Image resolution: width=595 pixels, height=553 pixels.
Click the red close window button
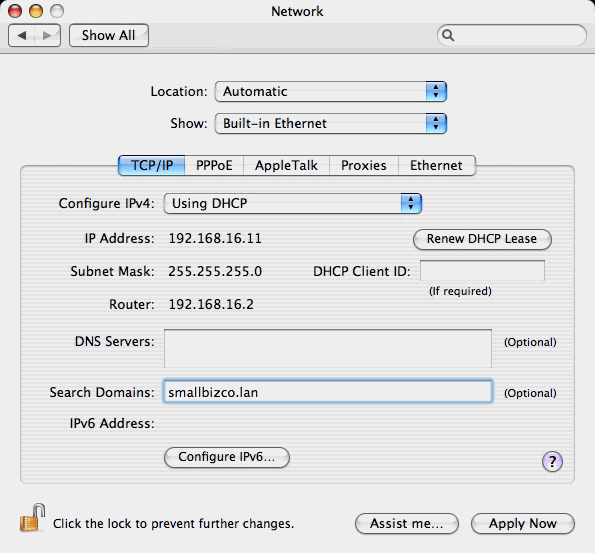pos(15,11)
